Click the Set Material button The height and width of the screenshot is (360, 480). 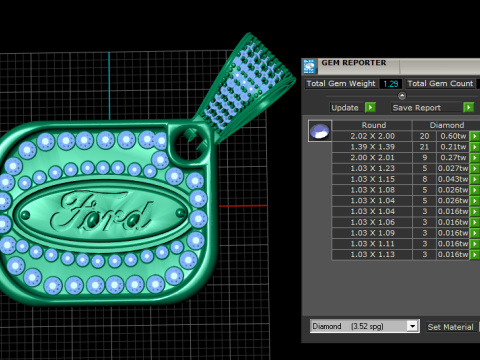(450, 327)
